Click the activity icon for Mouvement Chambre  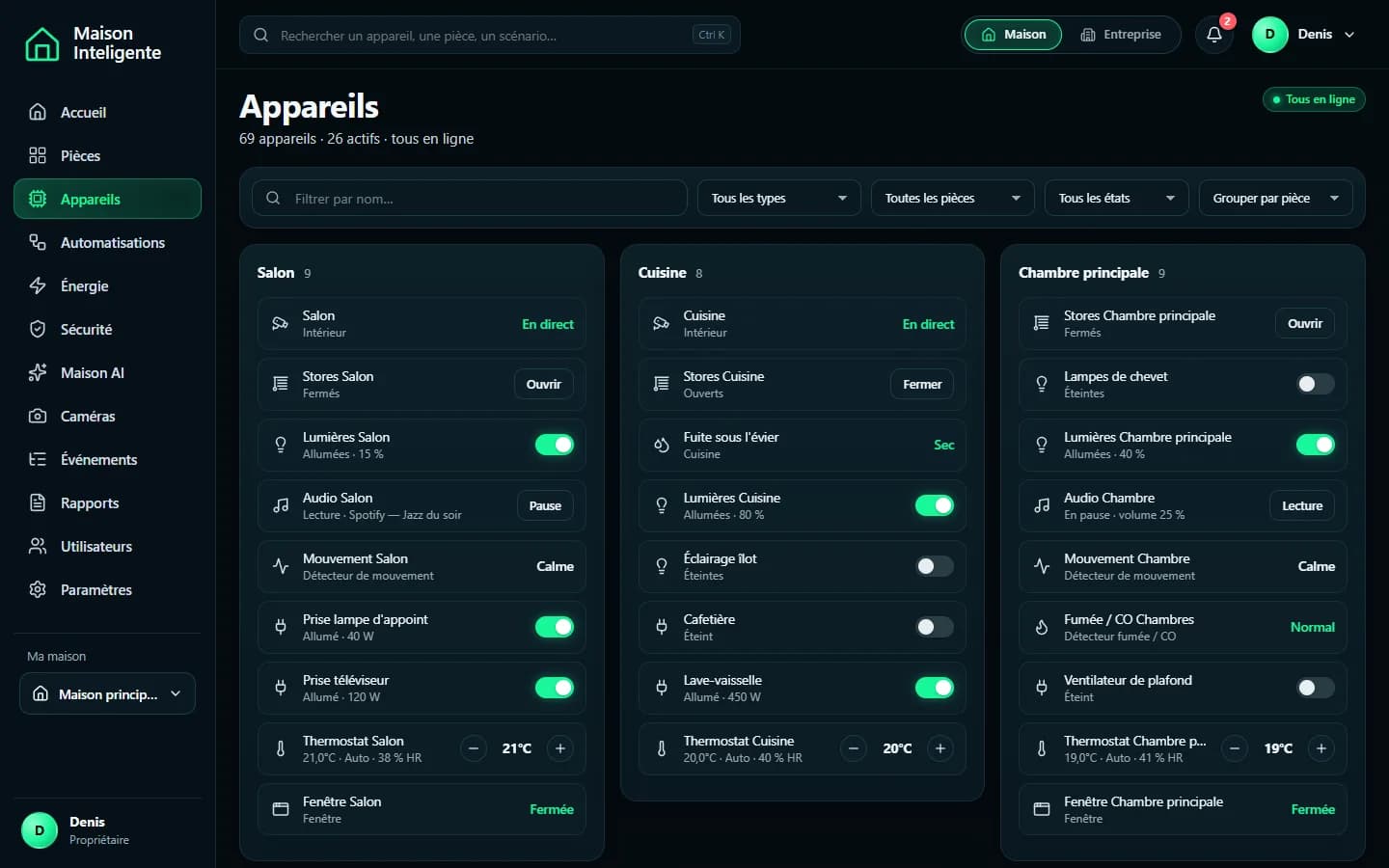click(x=1042, y=566)
